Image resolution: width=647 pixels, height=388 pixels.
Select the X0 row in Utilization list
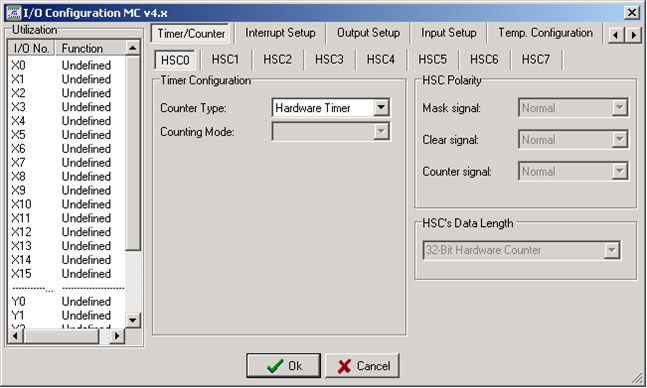pyautogui.click(x=66, y=65)
